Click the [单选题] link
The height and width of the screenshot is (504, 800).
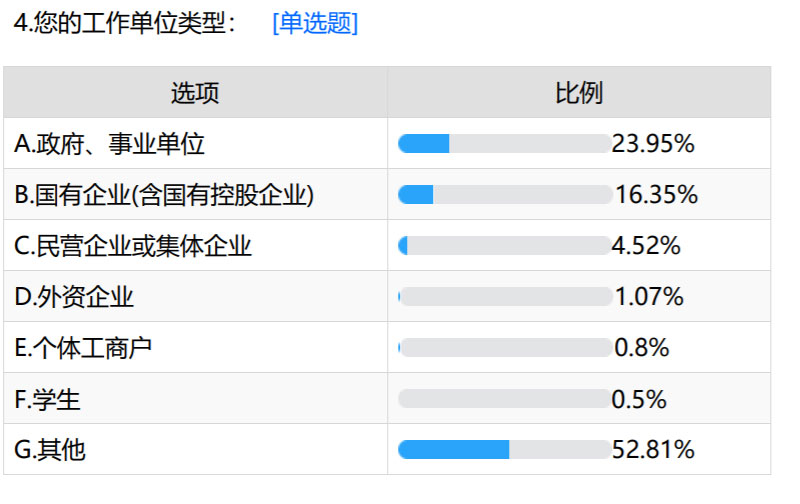coord(314,24)
